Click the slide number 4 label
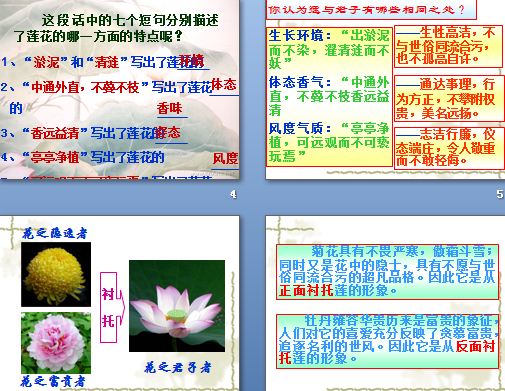The height and width of the screenshot is (391, 505). [233, 194]
